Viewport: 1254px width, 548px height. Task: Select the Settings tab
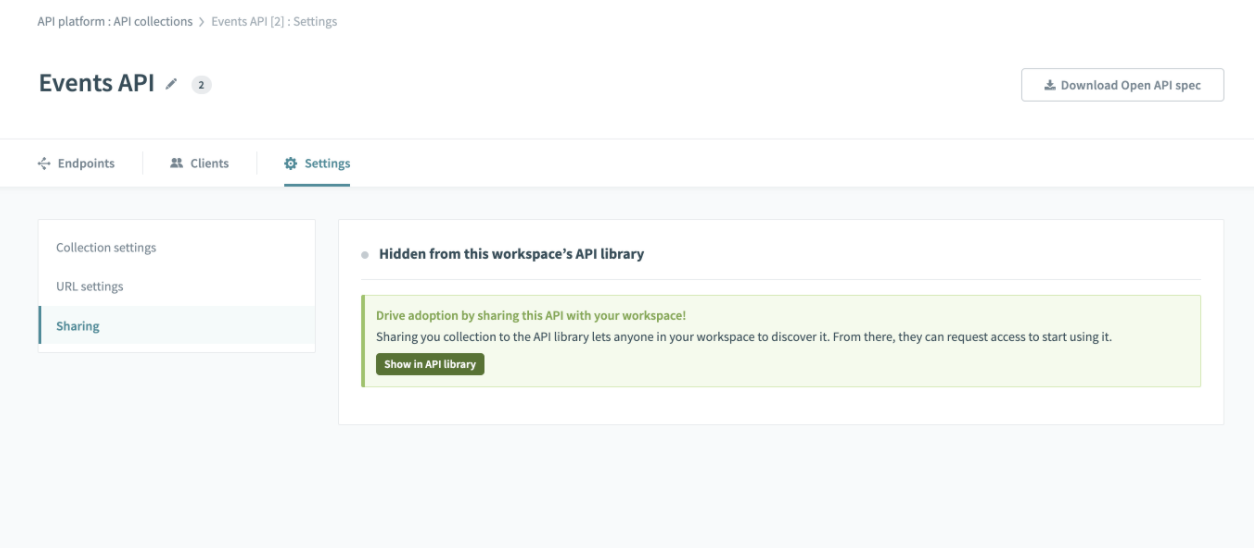click(x=317, y=163)
